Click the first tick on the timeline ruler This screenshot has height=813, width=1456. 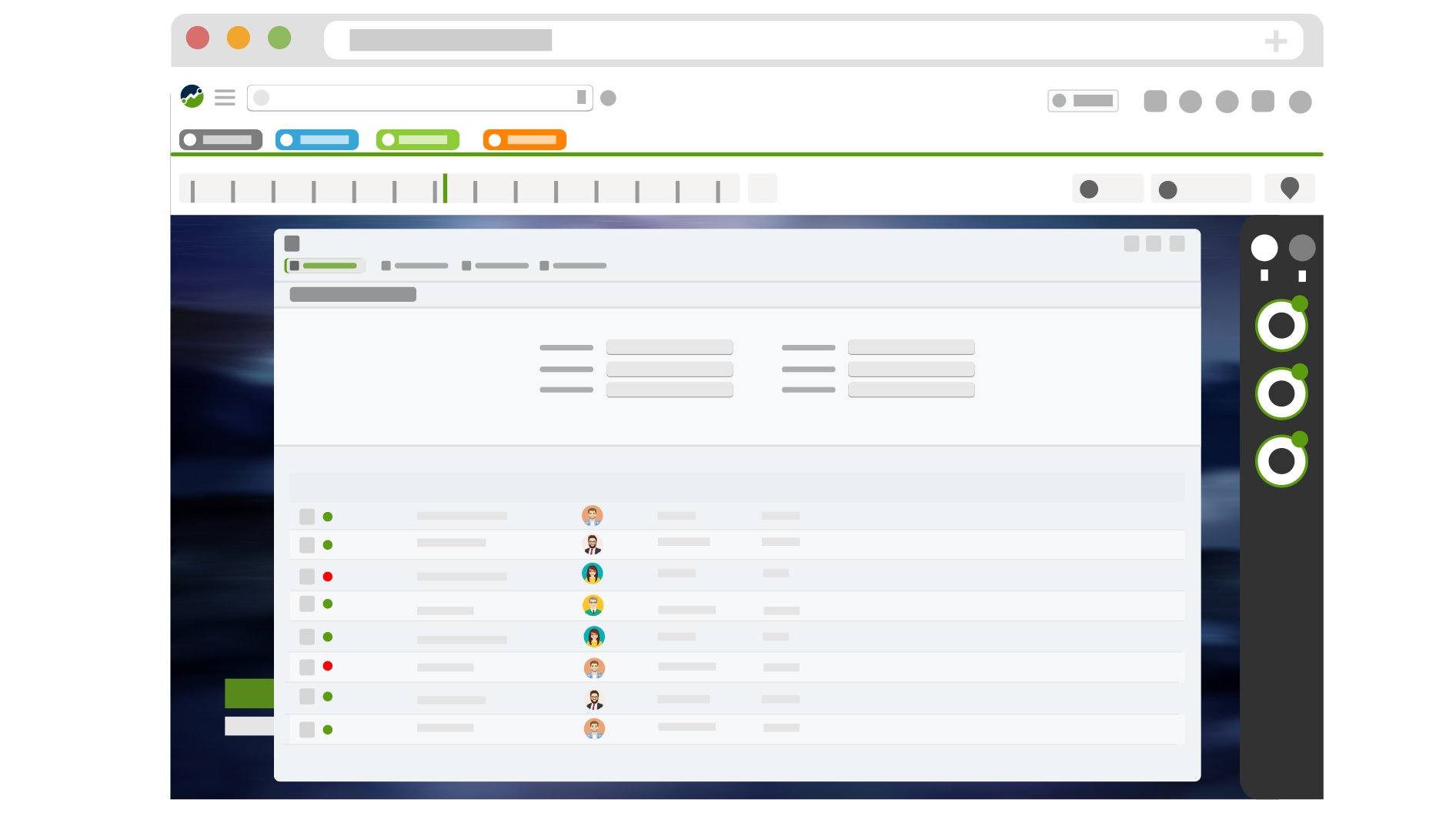[192, 192]
